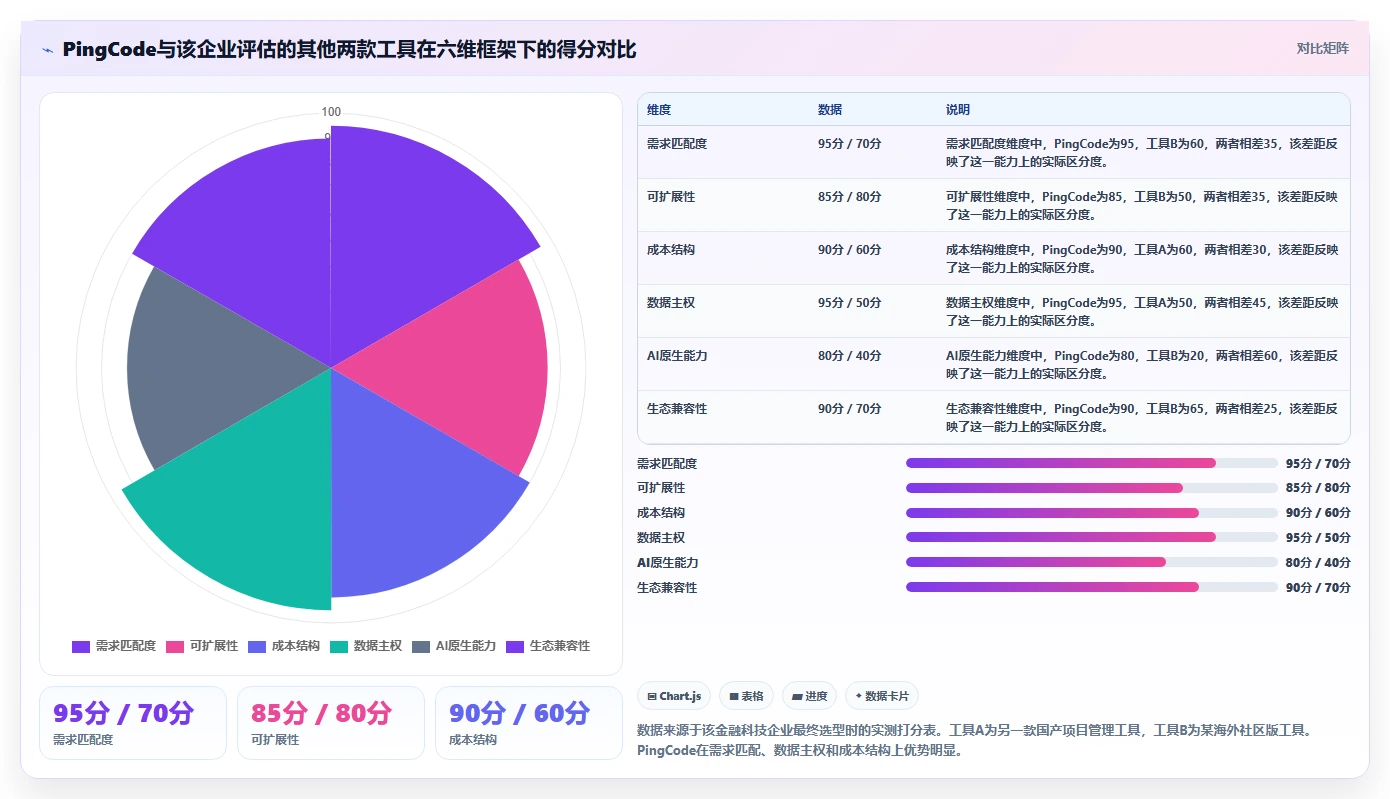Click the 需求匹配度 table row label

click(x=677, y=144)
